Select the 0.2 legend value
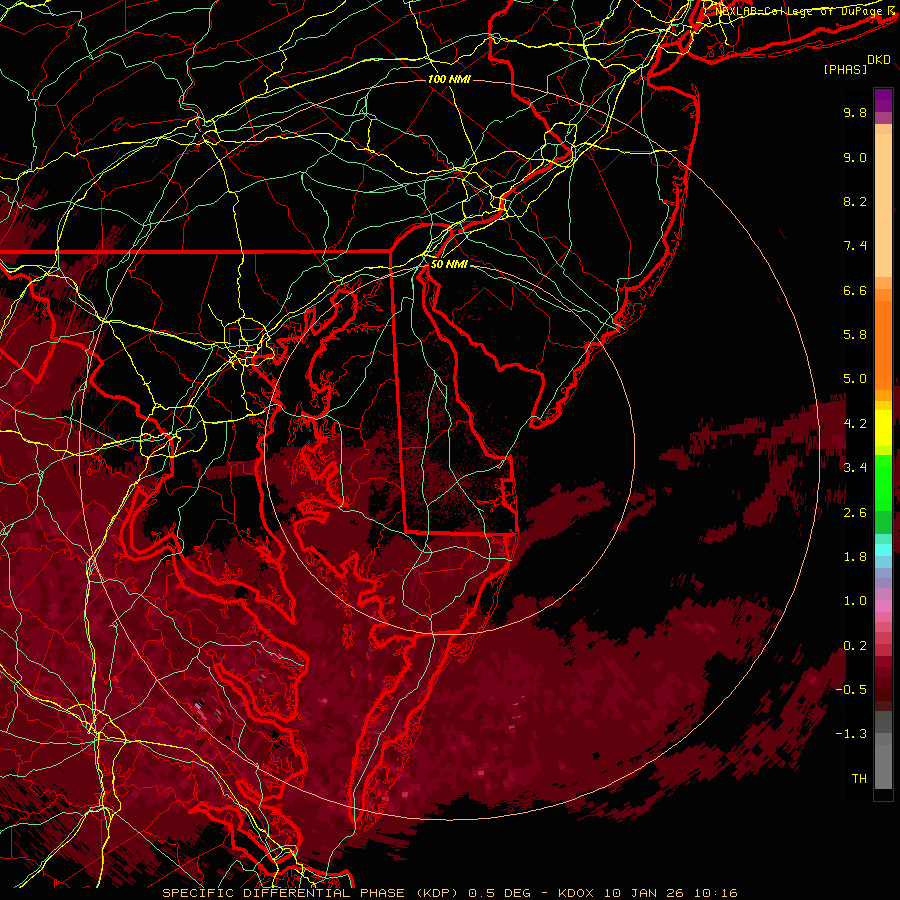This screenshot has height=900, width=900. [x=855, y=646]
